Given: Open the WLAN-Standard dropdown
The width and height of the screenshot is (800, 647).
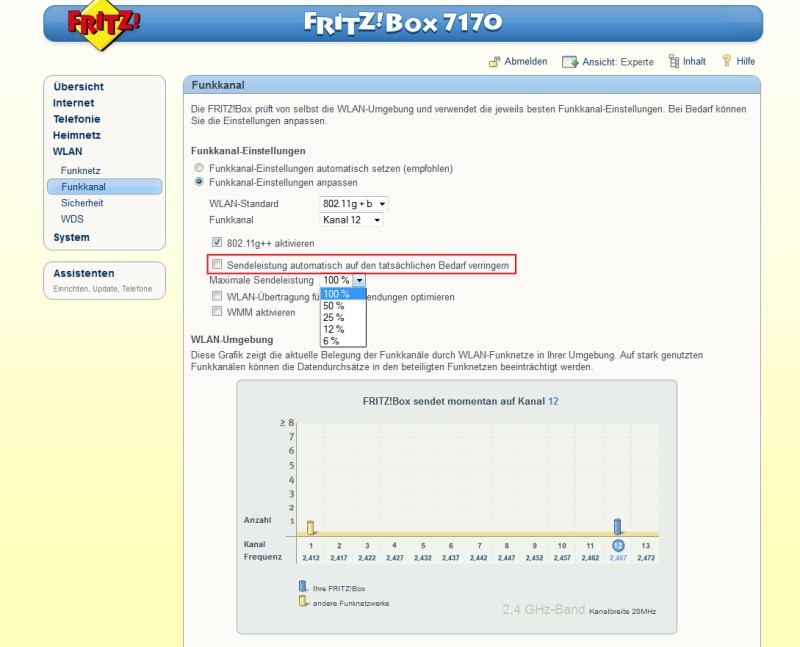Looking at the screenshot, I should (x=354, y=204).
